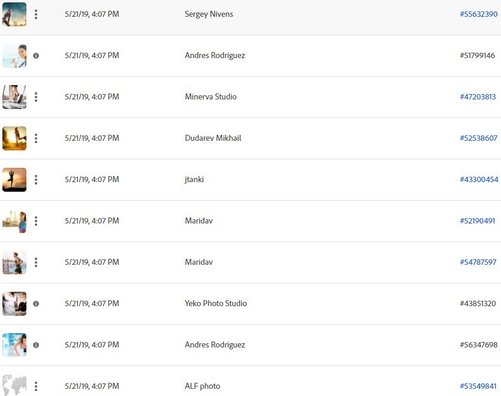Open the three-dot menu for Dudarev Mikhail row
The image size is (501, 396).
(x=36, y=138)
